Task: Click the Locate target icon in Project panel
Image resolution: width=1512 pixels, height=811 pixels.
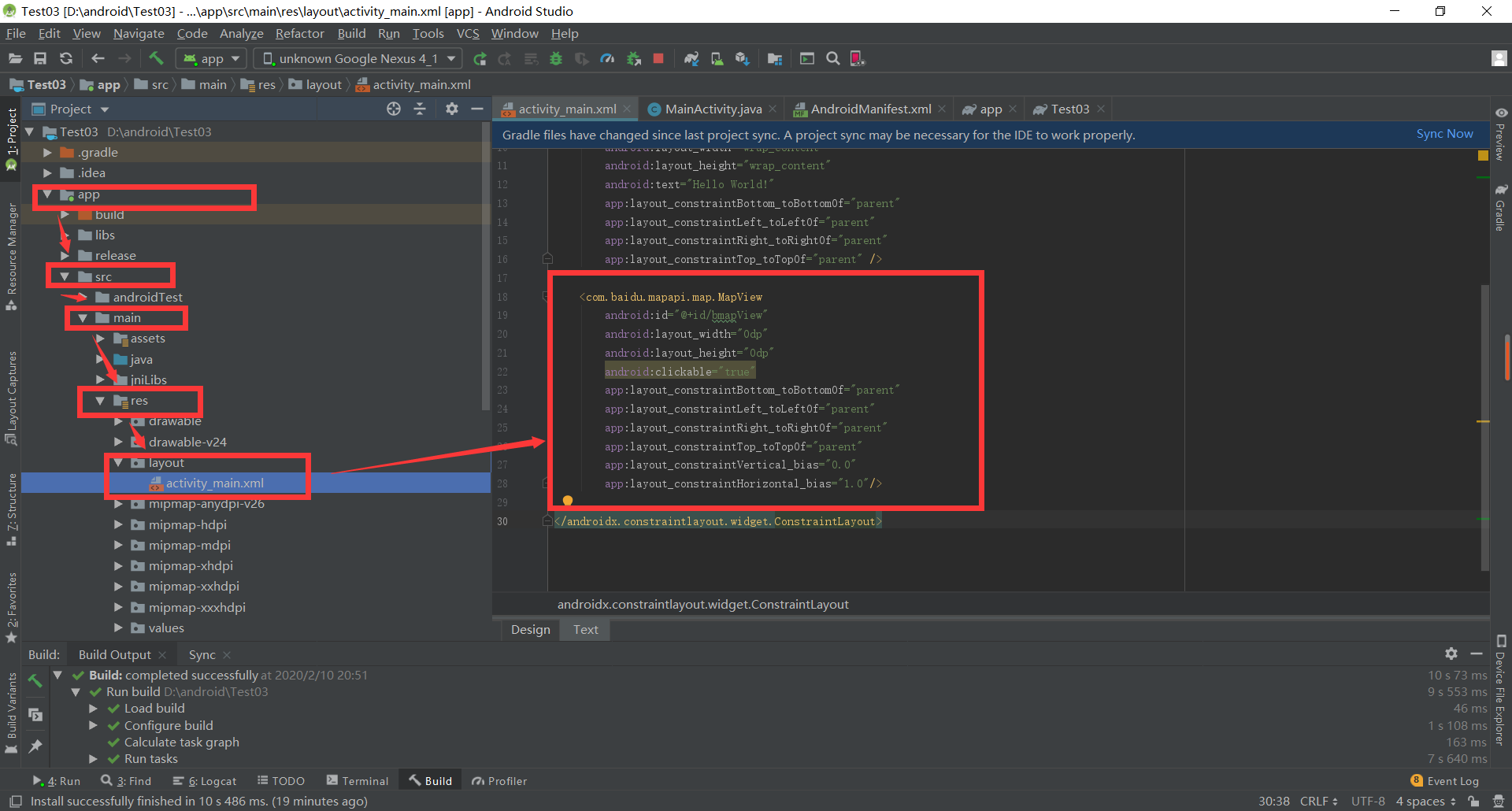Action: pyautogui.click(x=394, y=109)
